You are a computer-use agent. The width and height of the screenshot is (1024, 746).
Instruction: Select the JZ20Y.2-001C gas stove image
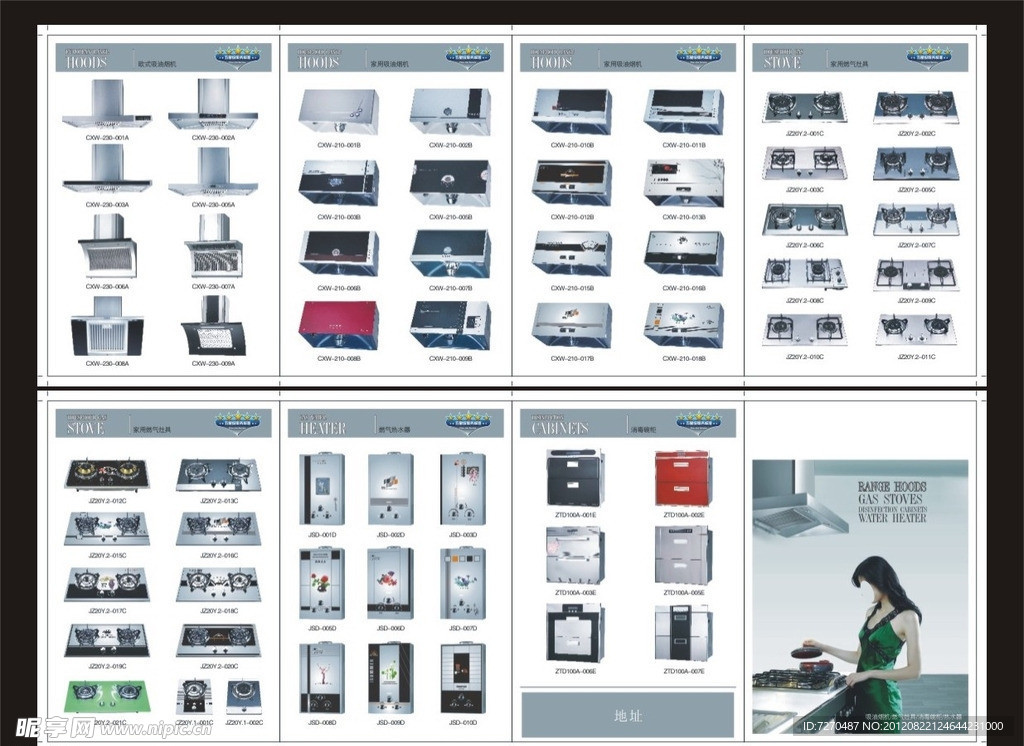[804, 107]
